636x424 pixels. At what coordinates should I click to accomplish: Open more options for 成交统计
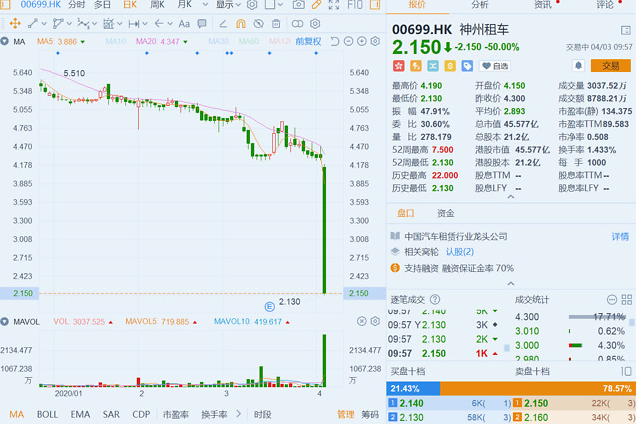(x=612, y=299)
